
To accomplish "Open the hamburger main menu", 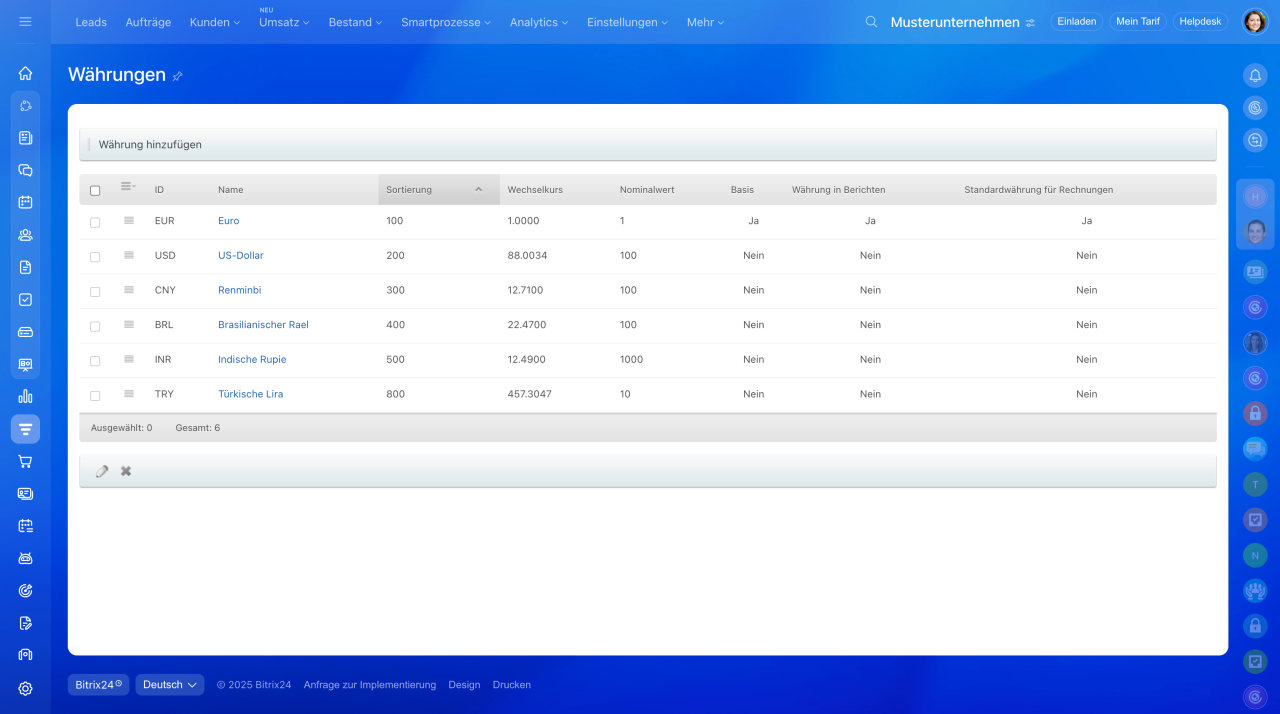I will point(25,21).
